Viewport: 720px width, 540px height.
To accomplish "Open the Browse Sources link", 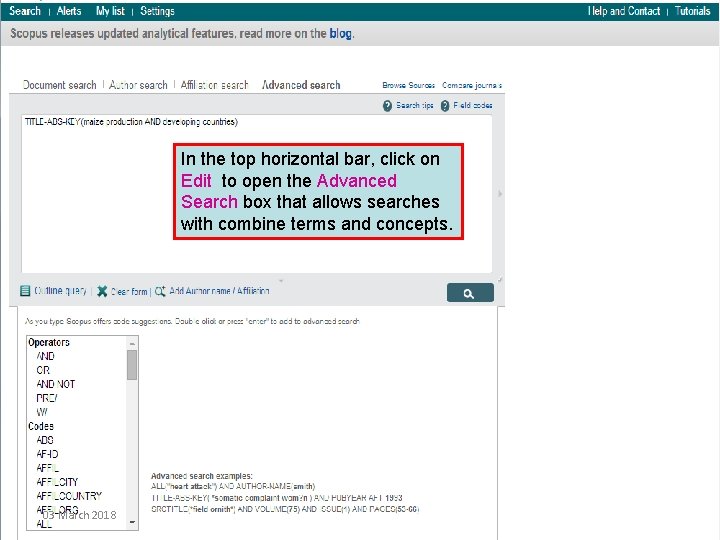I will (409, 85).
